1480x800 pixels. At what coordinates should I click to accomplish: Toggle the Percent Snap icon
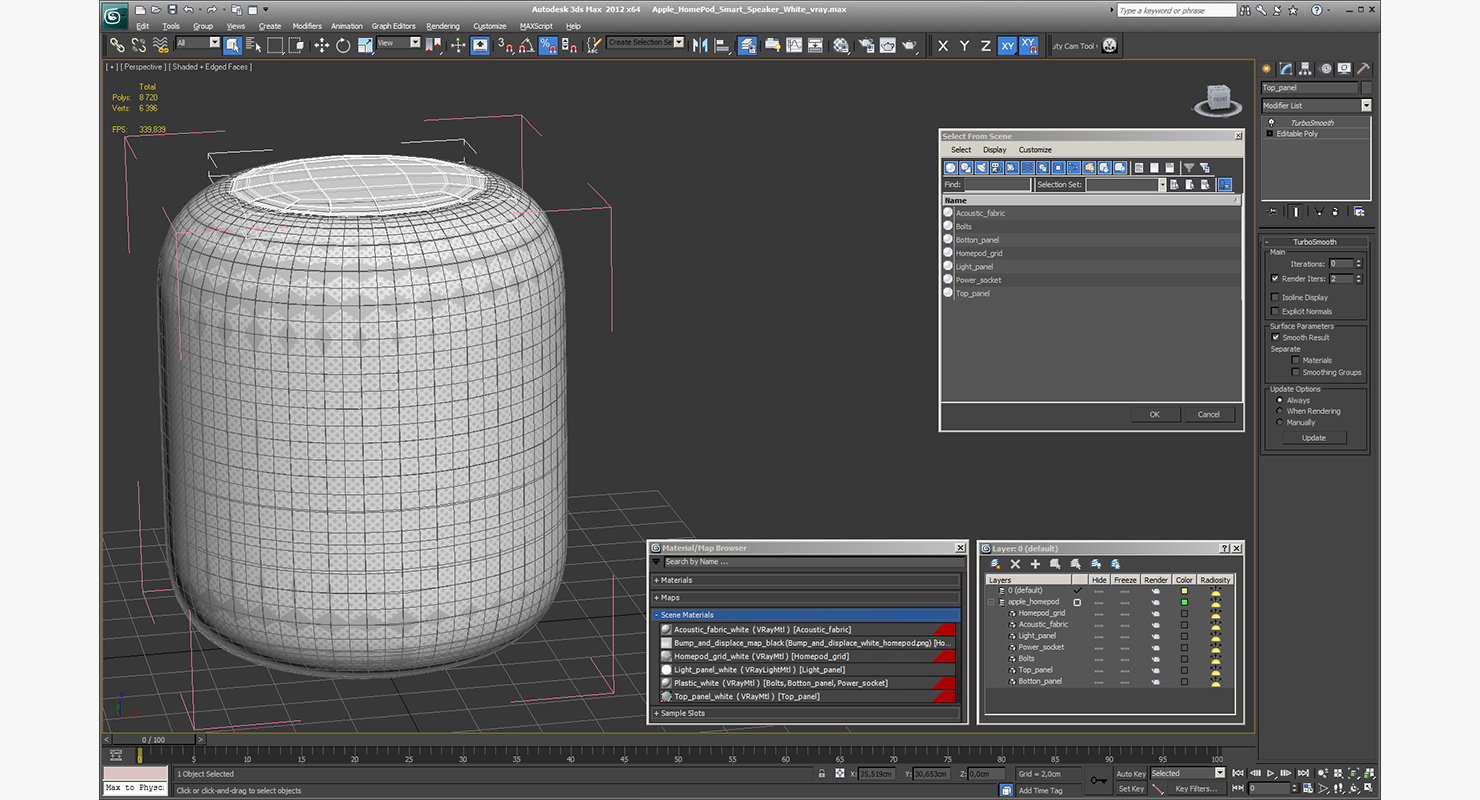pos(548,45)
